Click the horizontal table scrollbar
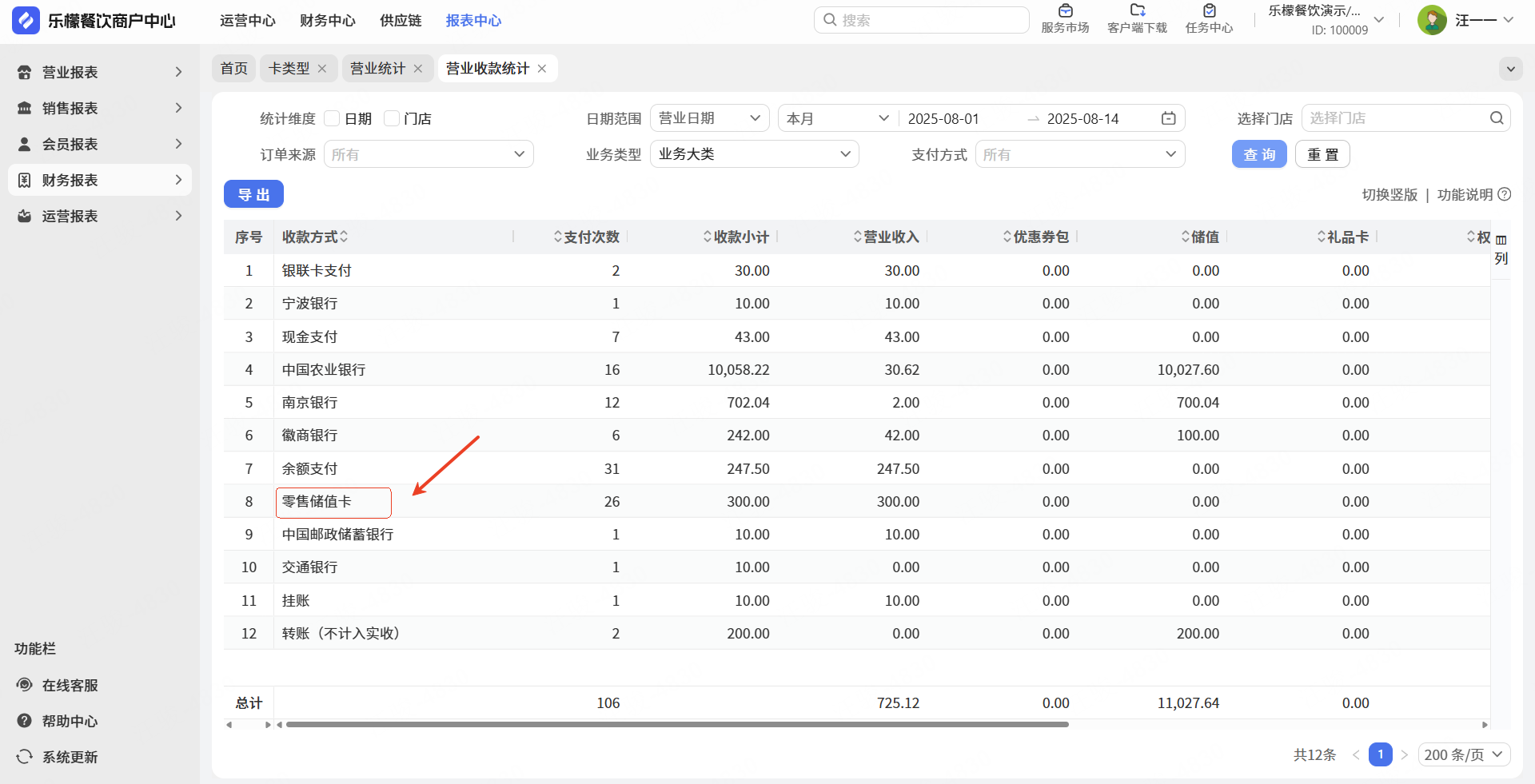1535x784 pixels. (677, 725)
